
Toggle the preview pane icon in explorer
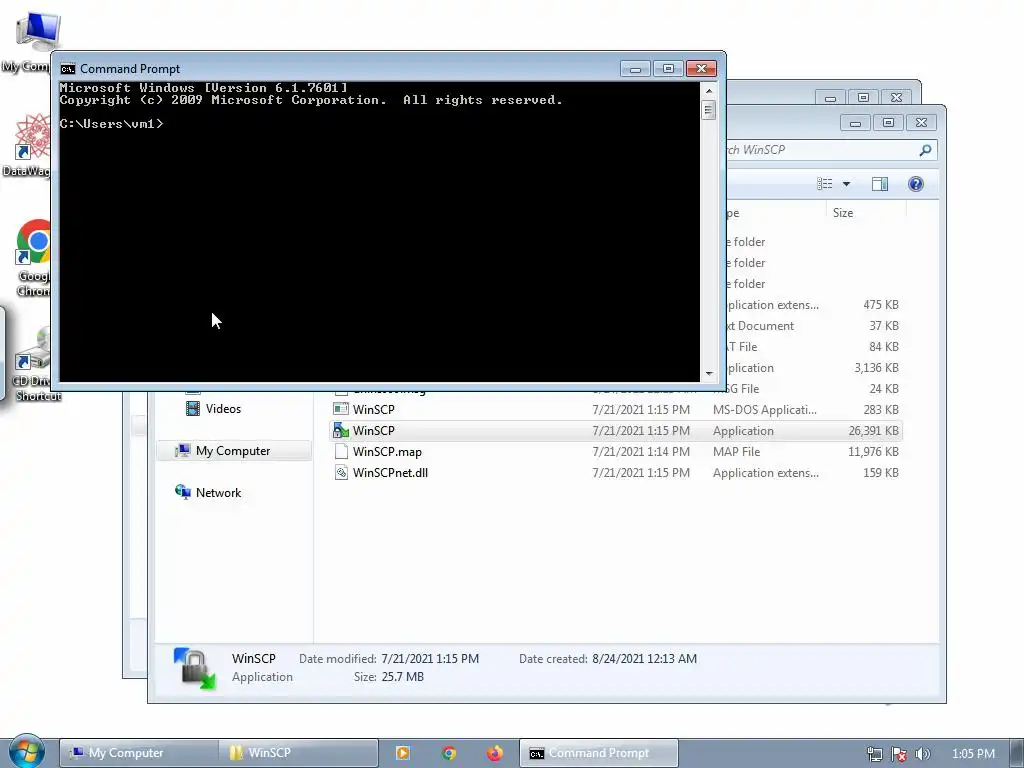(880, 184)
